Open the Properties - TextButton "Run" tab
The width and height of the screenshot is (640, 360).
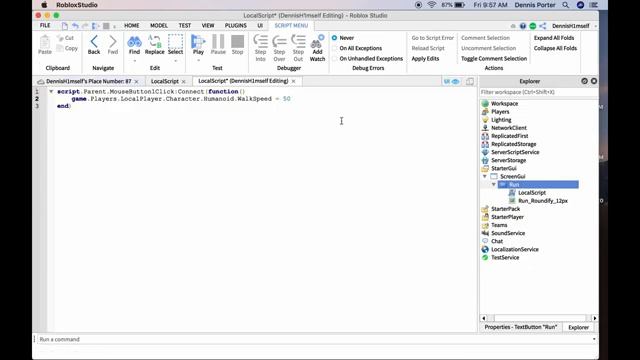[x=520, y=327]
